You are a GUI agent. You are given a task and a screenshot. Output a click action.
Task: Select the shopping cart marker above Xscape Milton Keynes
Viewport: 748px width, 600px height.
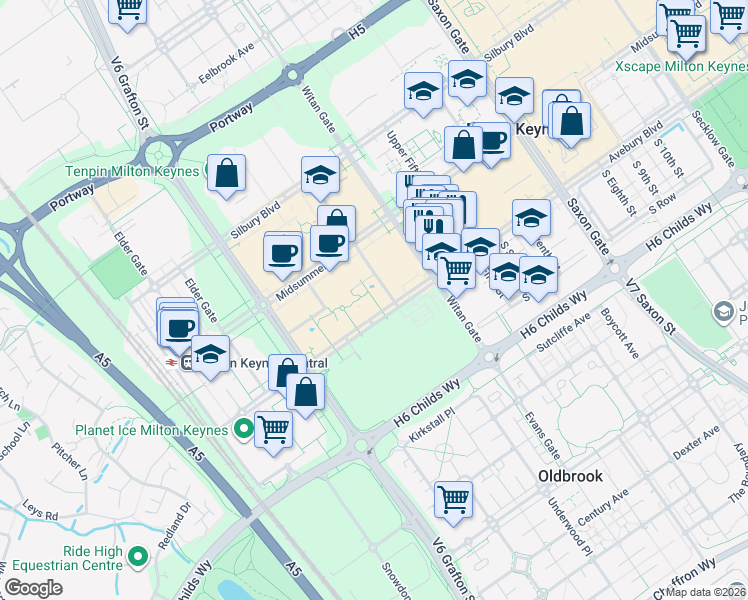click(x=687, y=35)
